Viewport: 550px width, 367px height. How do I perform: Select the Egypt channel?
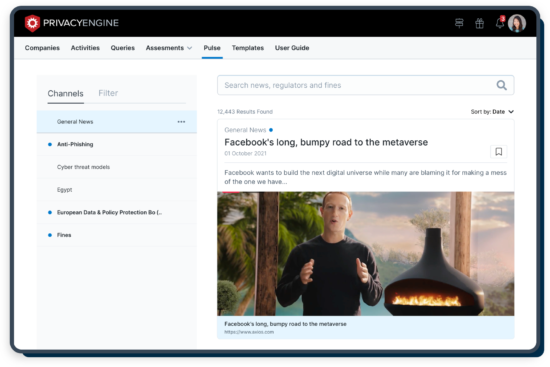coord(117,189)
